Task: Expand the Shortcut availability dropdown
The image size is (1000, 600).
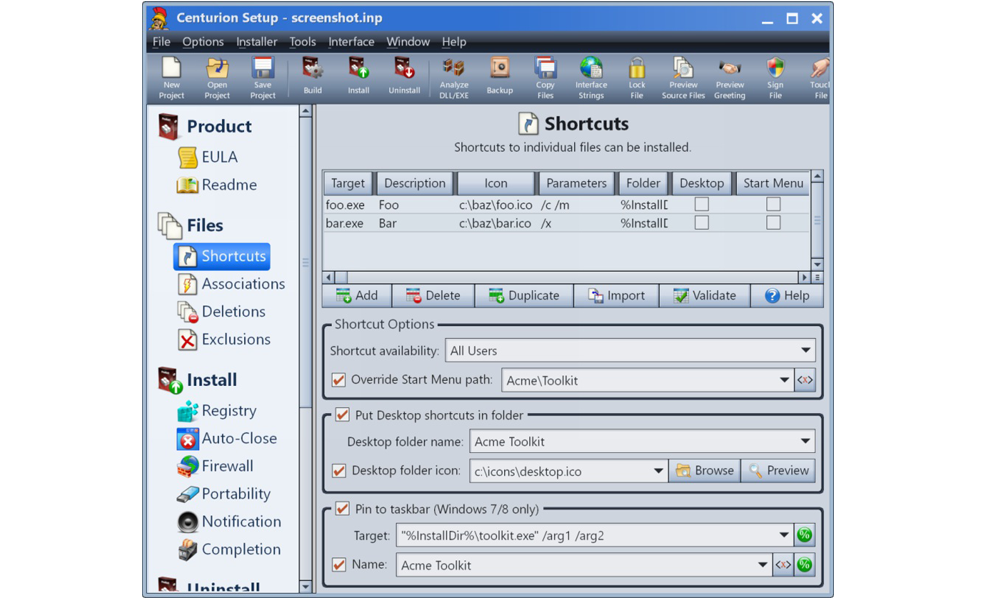Action: point(805,351)
